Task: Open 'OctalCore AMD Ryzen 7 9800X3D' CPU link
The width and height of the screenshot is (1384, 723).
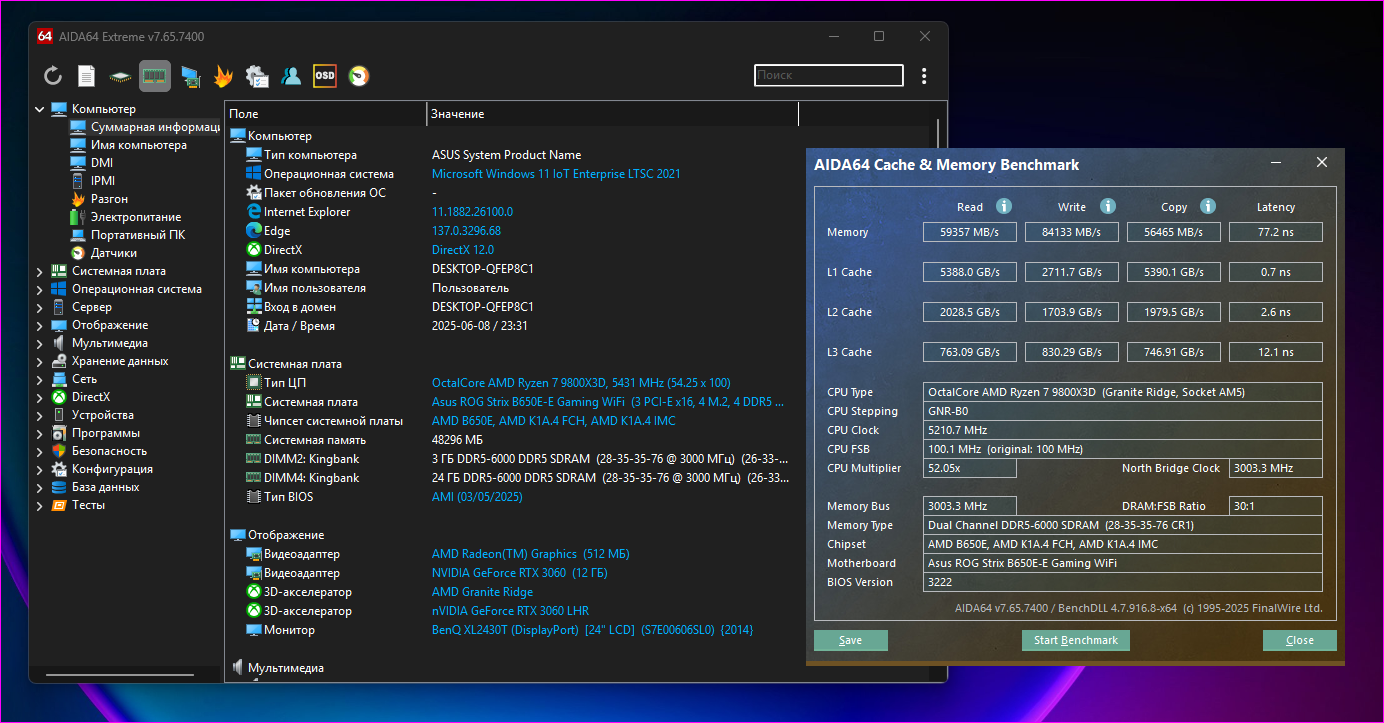Action: 581,383
